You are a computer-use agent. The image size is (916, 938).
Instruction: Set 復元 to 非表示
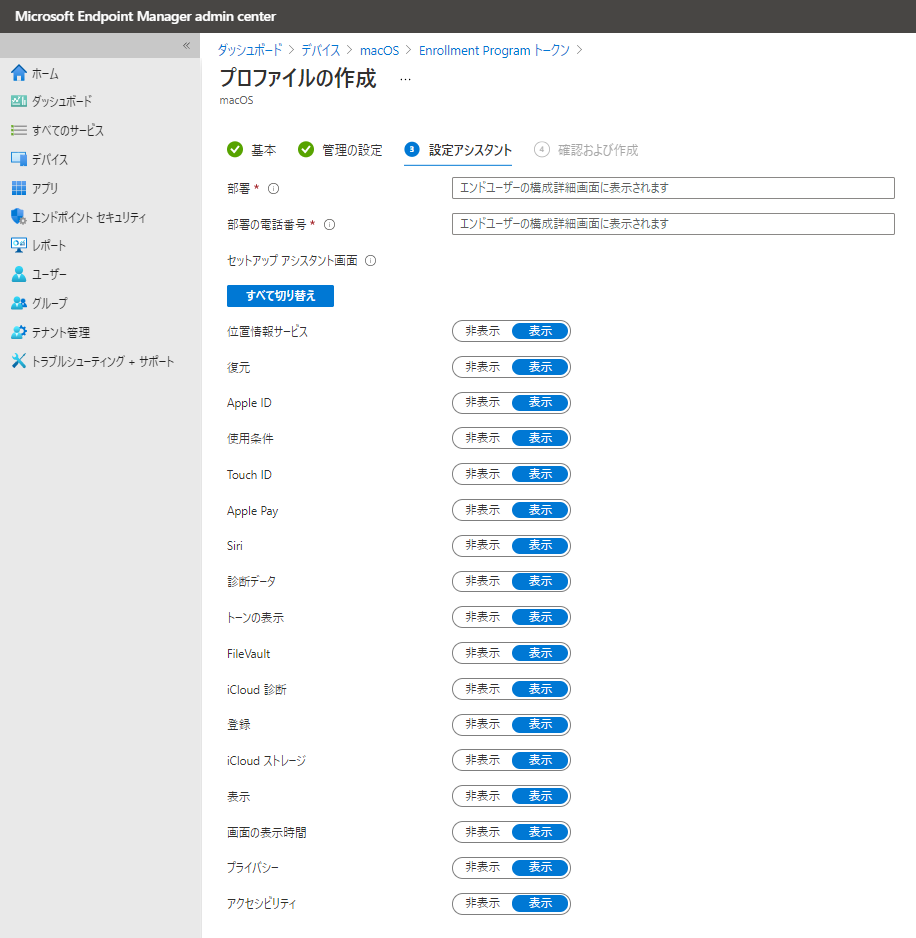tap(482, 367)
